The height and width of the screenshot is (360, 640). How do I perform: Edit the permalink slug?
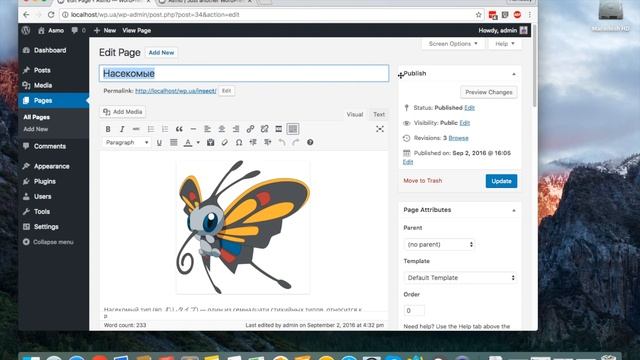pyautogui.click(x=226, y=91)
